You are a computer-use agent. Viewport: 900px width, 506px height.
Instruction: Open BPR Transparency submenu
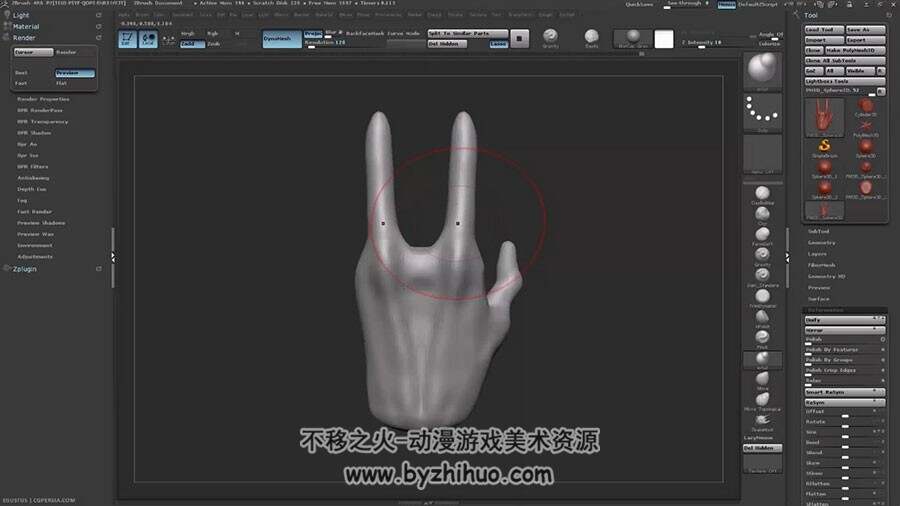[x=42, y=122]
